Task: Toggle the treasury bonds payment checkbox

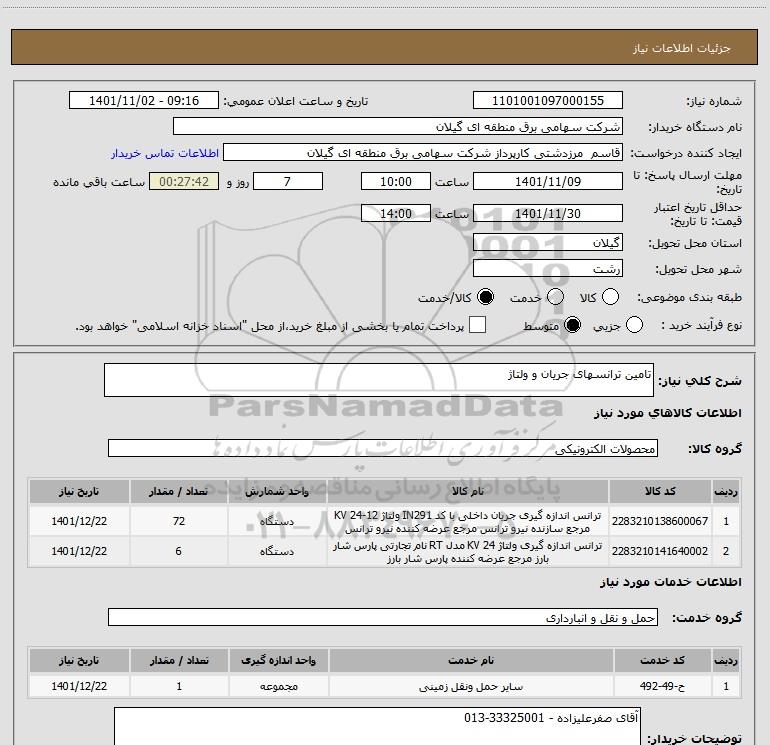Action: tap(477, 325)
